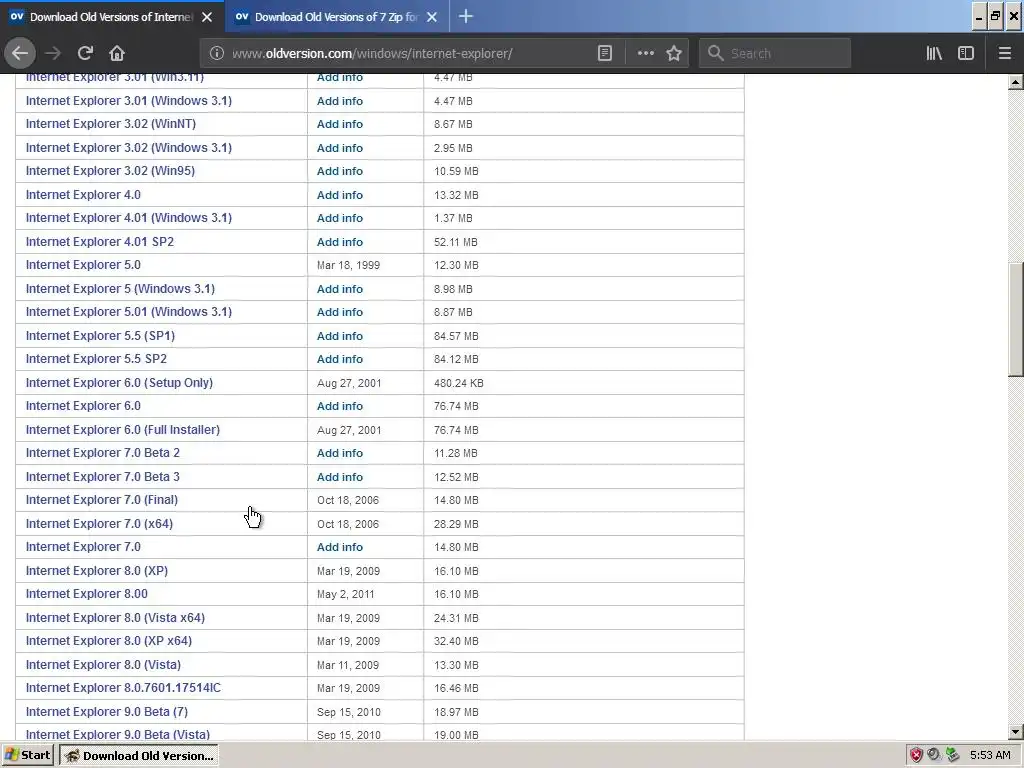Image resolution: width=1024 pixels, height=768 pixels.
Task: Close the 7 Zip old versions tab
Action: [x=432, y=17]
